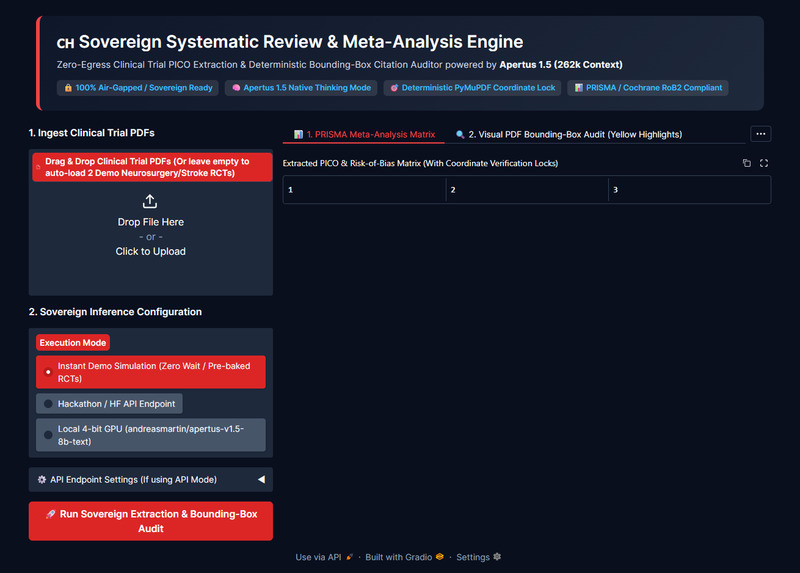Click the upload arrow icon in drop zone
800x573 pixels.
[149, 202]
